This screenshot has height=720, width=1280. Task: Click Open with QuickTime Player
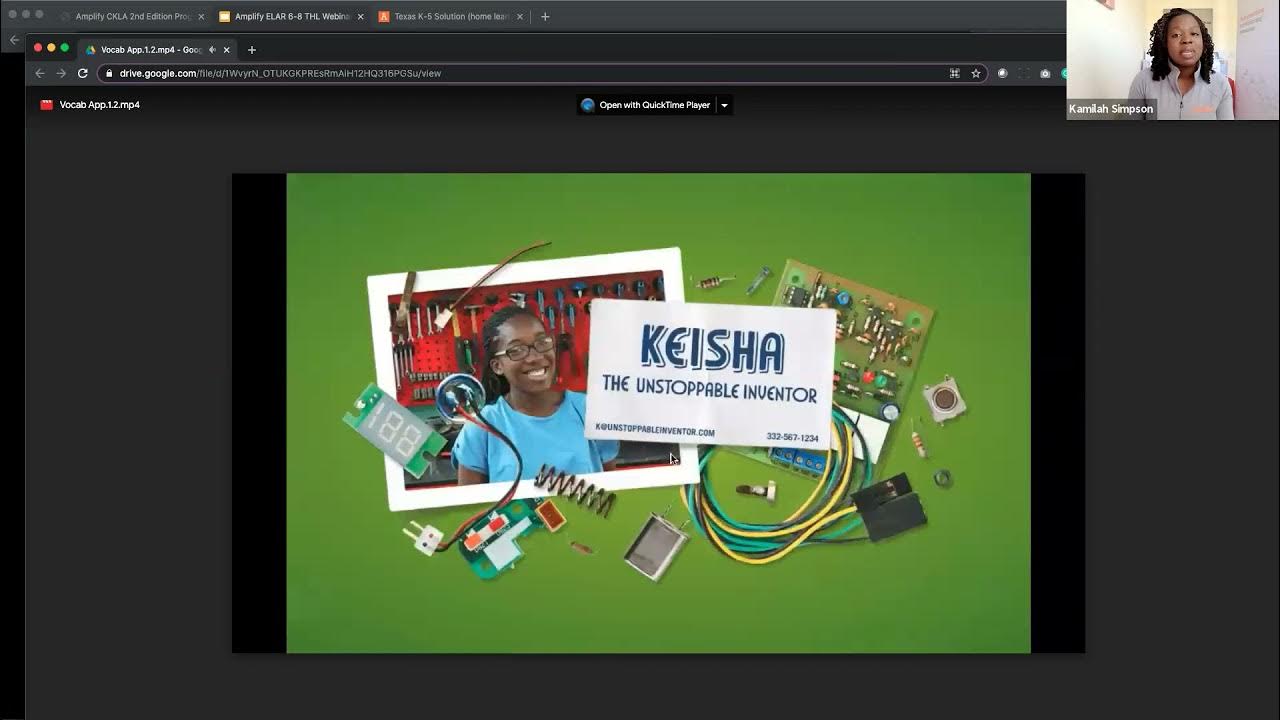coord(646,105)
